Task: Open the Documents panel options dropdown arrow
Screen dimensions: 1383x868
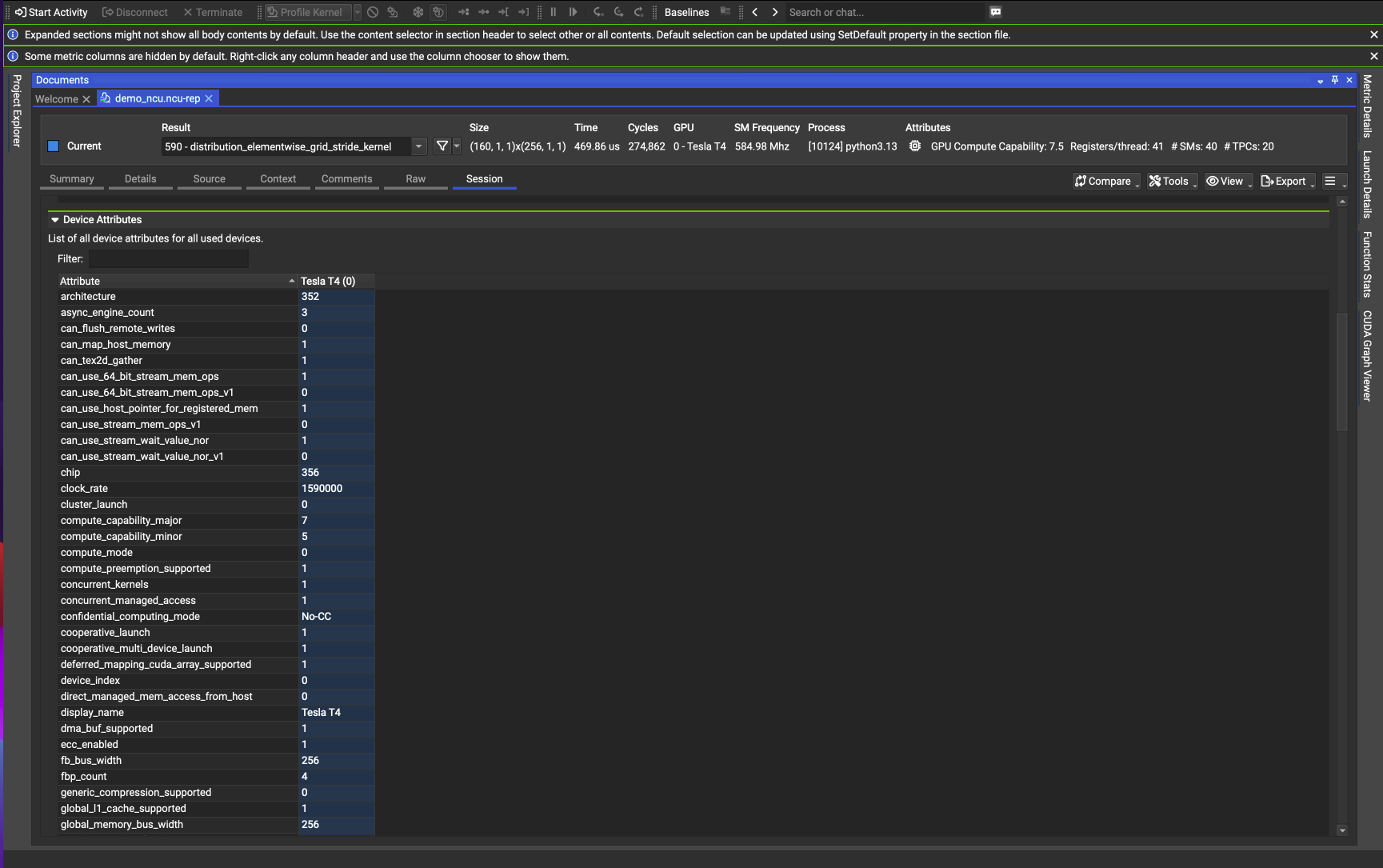Action: tap(1320, 80)
